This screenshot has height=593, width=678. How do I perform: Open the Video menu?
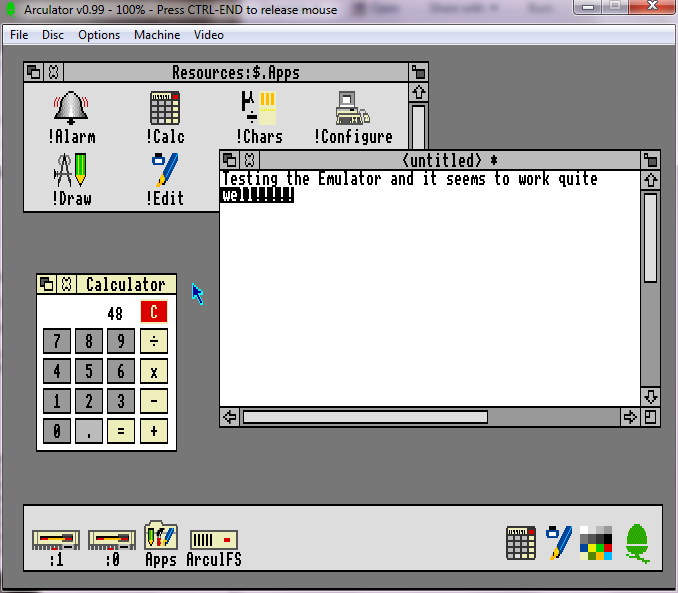point(209,35)
